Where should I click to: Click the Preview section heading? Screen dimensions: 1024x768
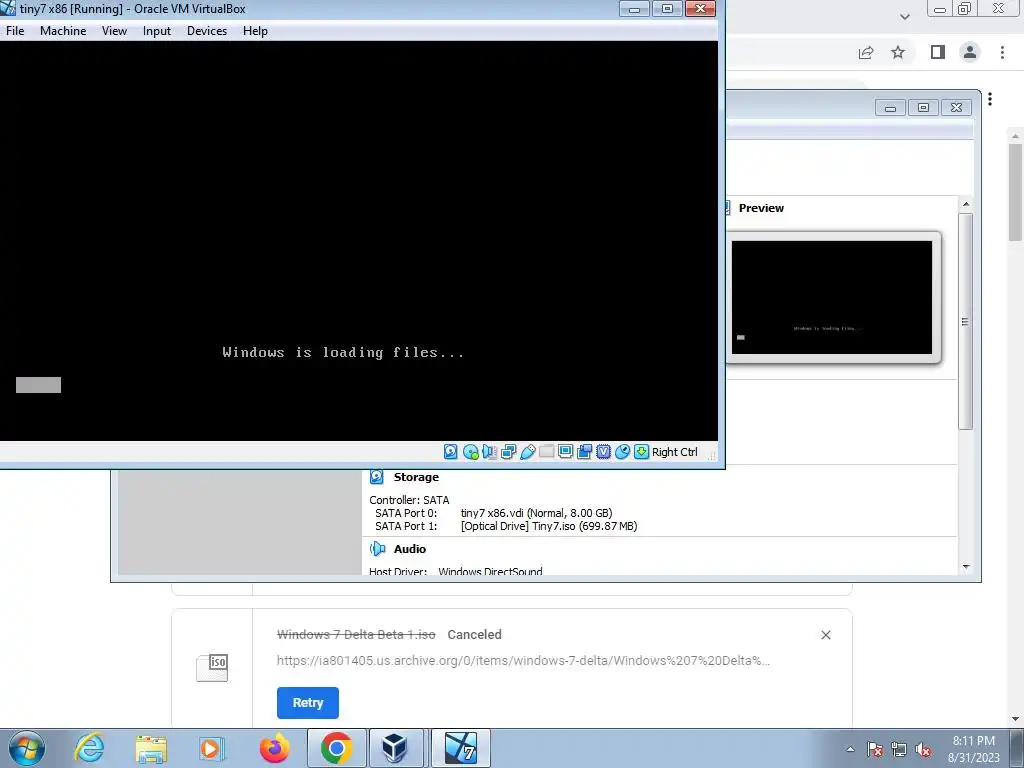point(761,208)
